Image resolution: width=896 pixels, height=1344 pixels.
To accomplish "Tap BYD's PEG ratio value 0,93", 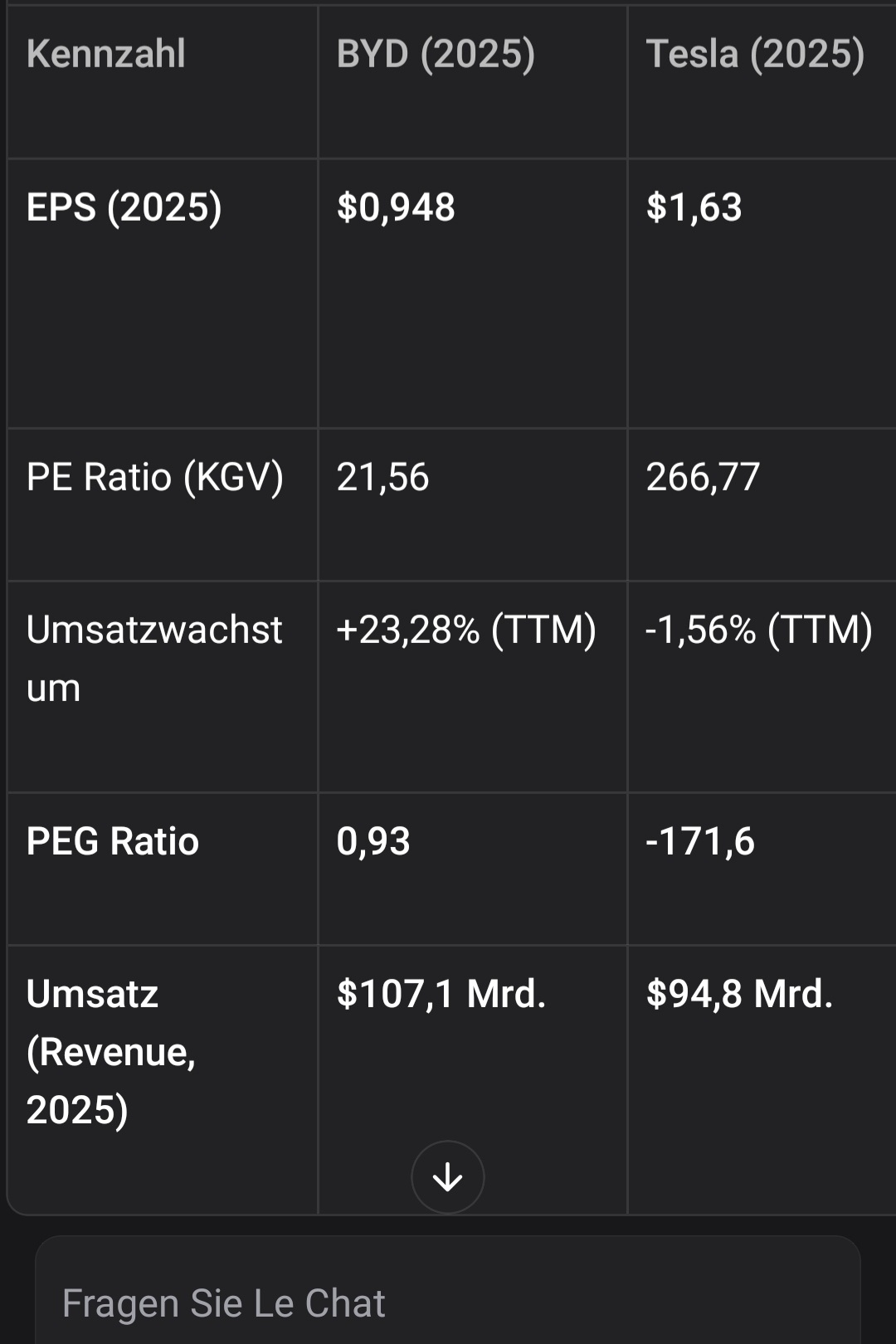I will coord(373,841).
